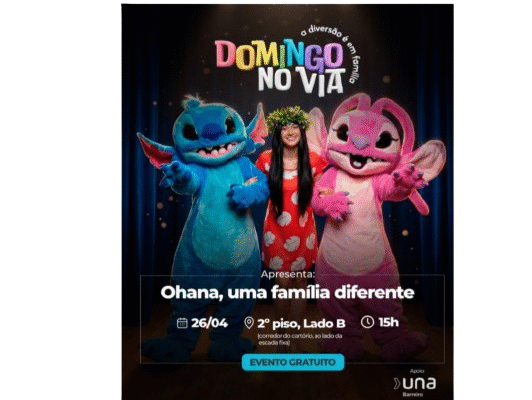The width and height of the screenshot is (532, 400).
Task: Click the colorful DOMINGO title text
Action: [279, 53]
